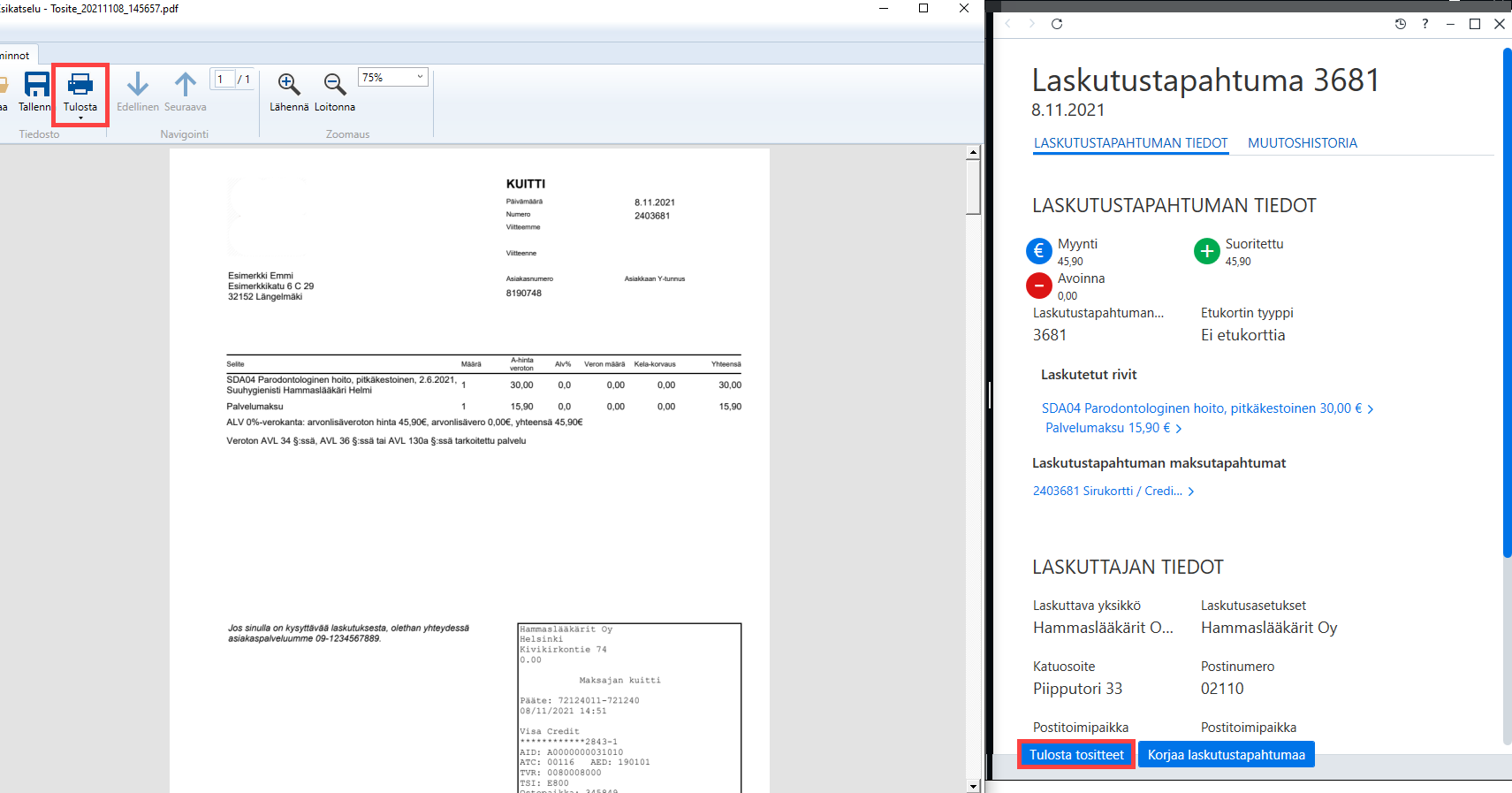Open SDA04 Parodontologinen hoito row link
The width and height of the screenshot is (1512, 793).
1202,408
